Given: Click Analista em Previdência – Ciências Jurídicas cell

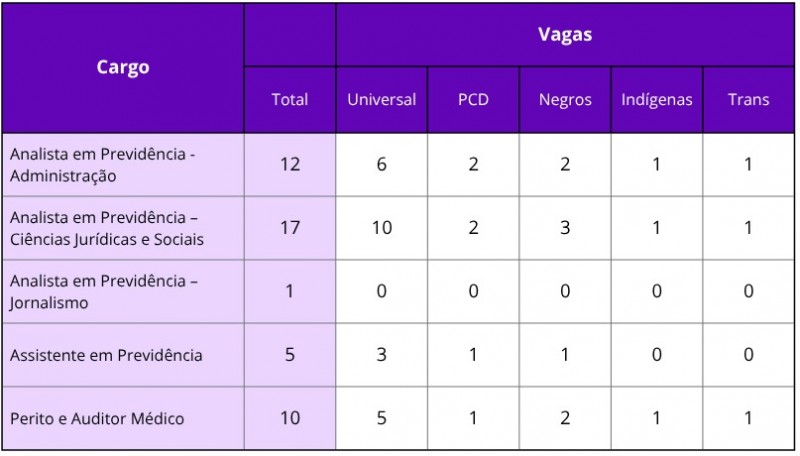Looking at the screenshot, I should (x=106, y=228).
